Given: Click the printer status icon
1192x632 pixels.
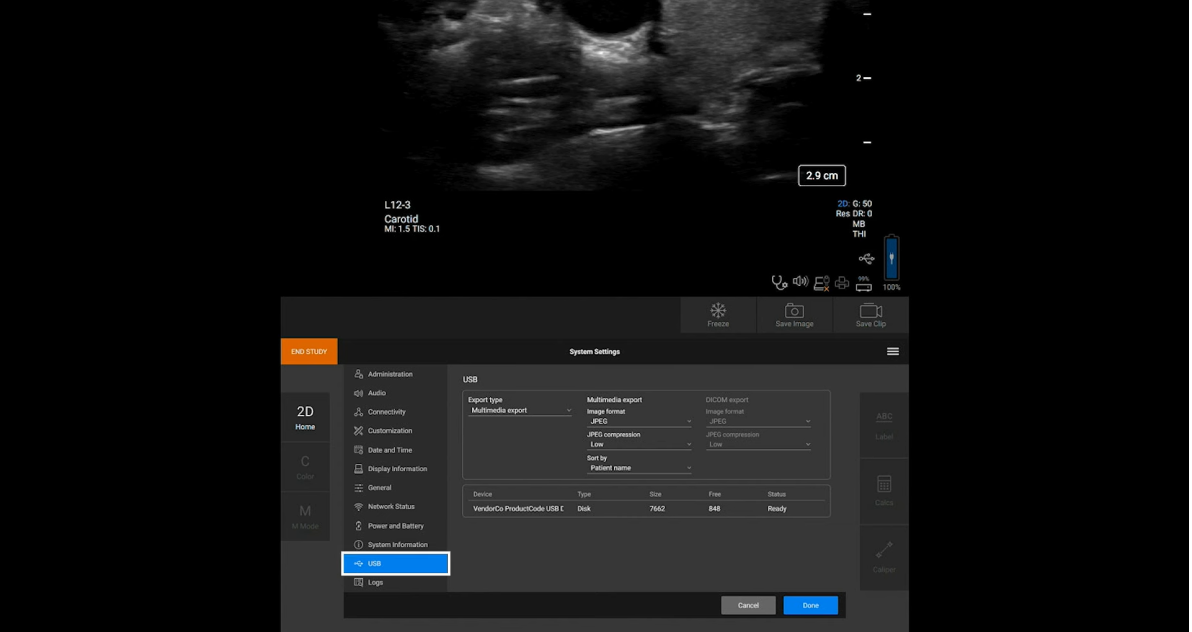Looking at the screenshot, I should coord(842,282).
